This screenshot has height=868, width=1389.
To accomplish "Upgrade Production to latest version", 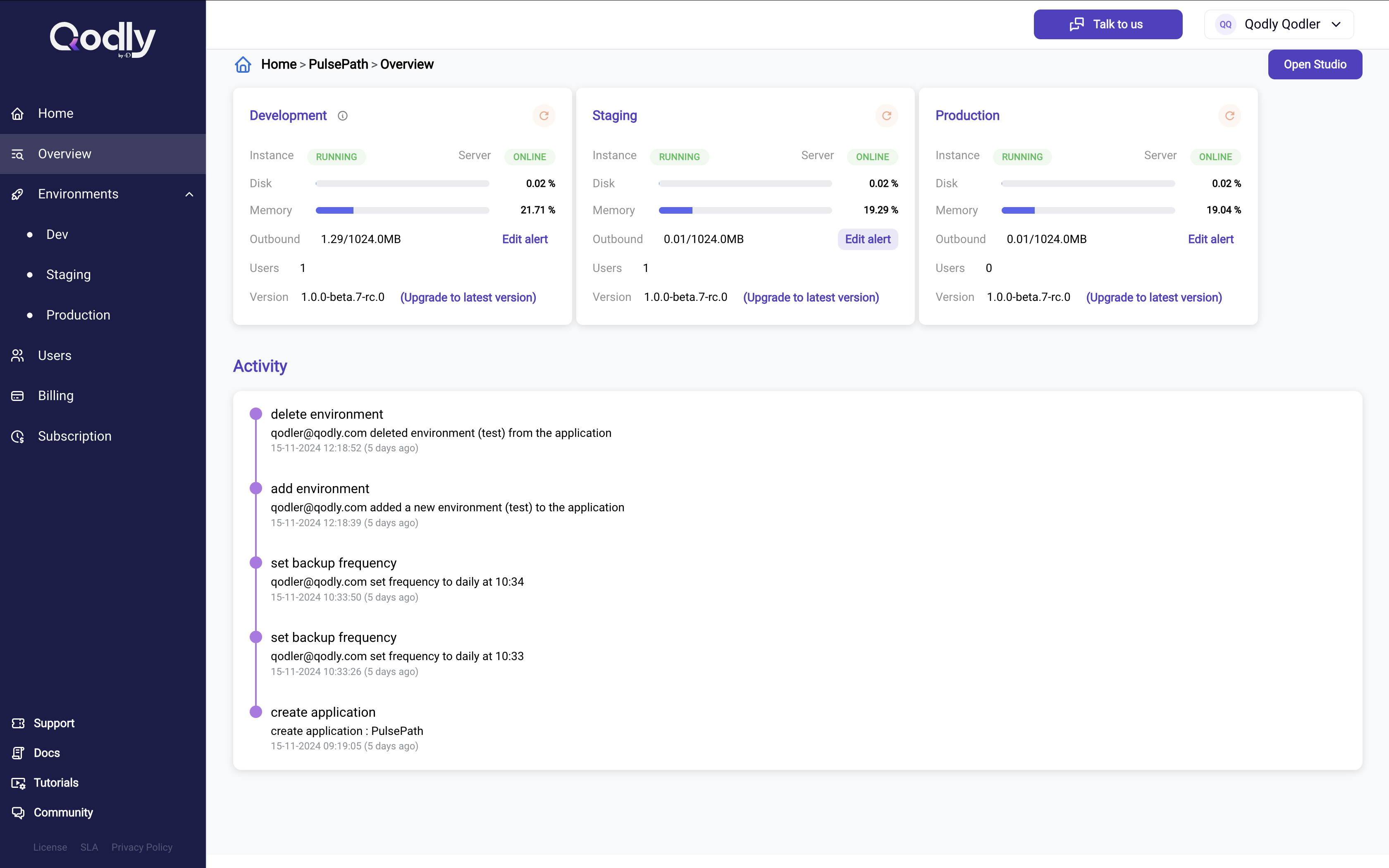I will pyautogui.click(x=1154, y=297).
